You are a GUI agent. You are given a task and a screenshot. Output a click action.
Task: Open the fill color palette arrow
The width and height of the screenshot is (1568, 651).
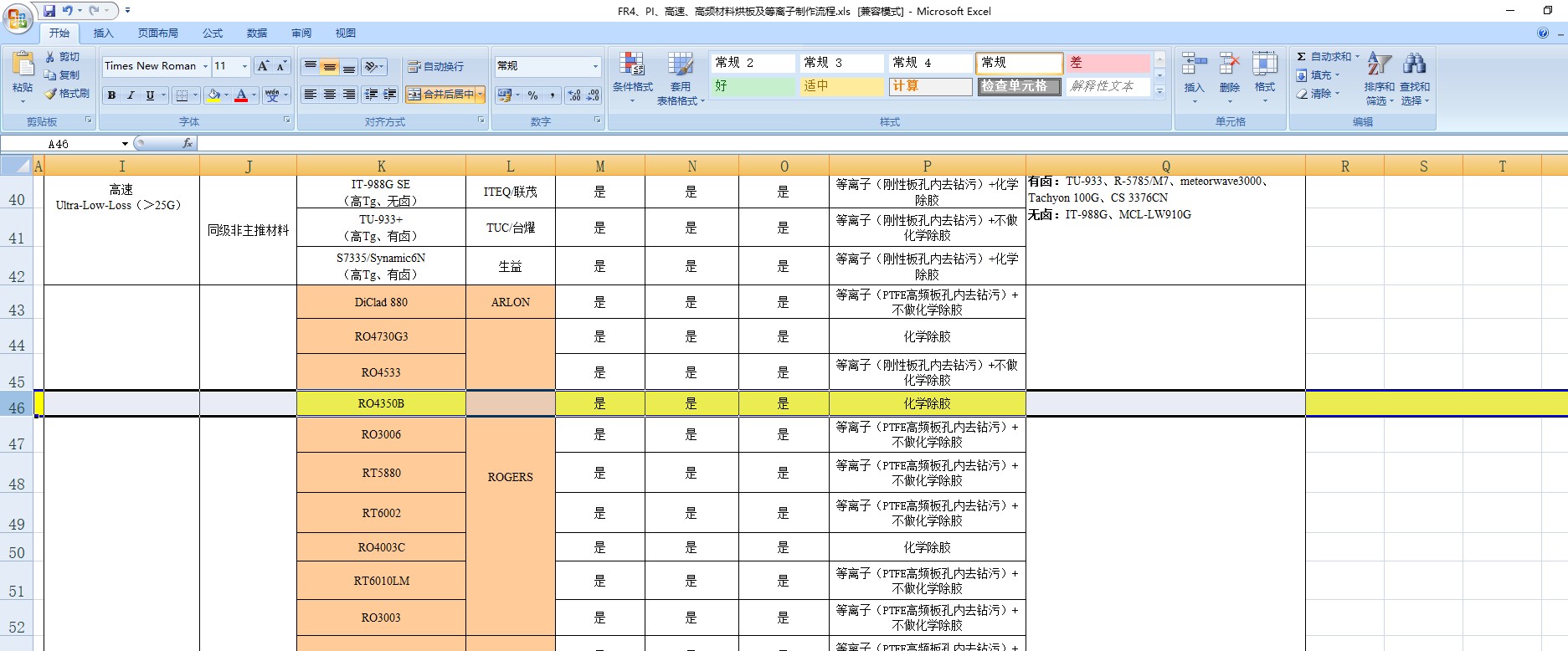(226, 95)
